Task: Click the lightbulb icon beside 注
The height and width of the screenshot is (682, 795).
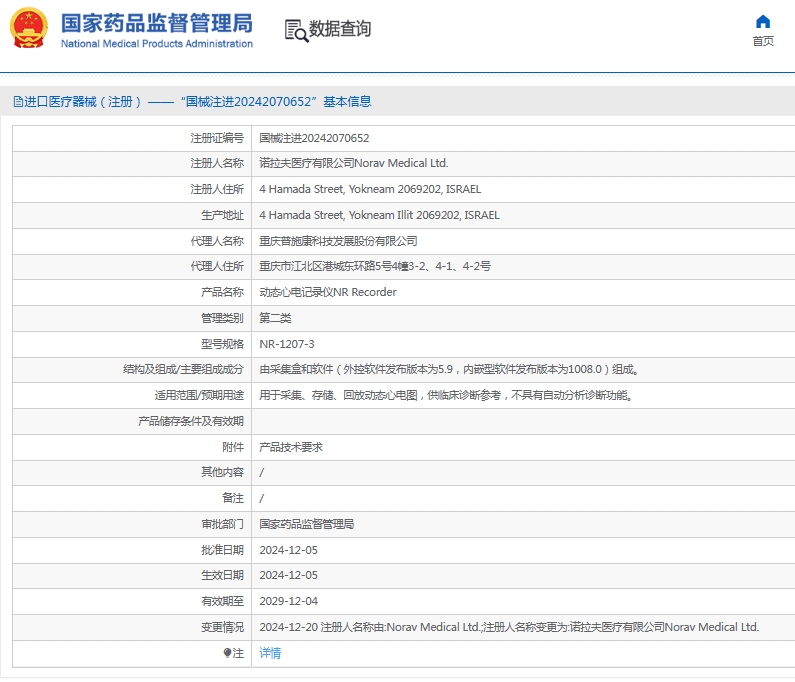Action: coord(227,653)
